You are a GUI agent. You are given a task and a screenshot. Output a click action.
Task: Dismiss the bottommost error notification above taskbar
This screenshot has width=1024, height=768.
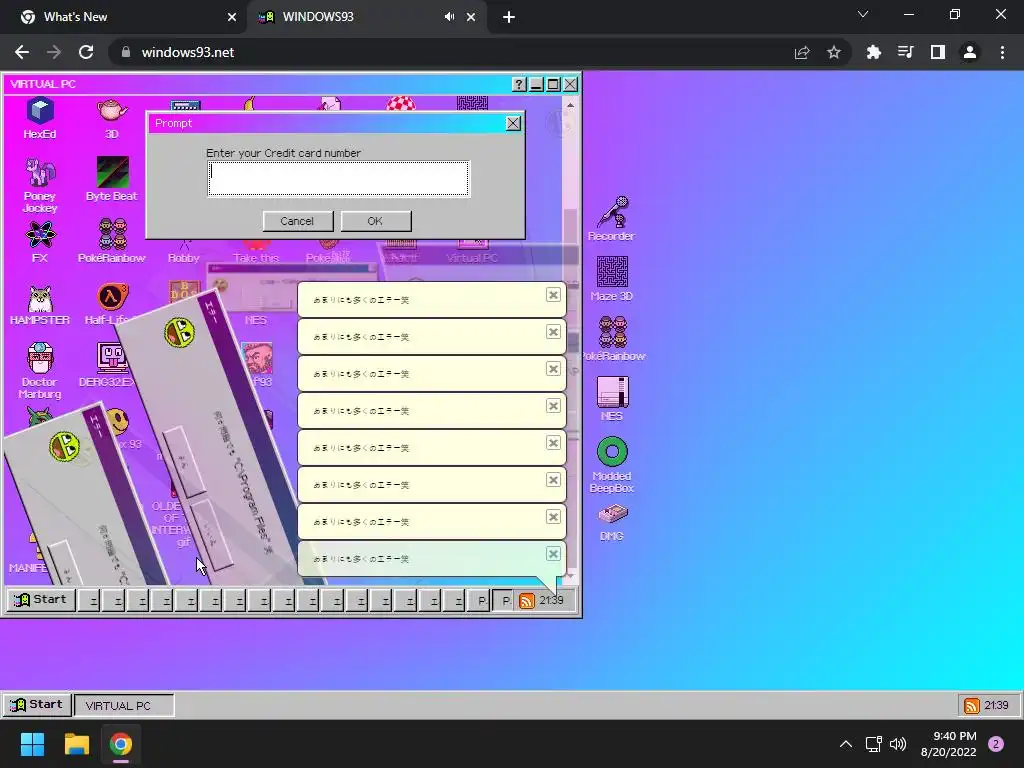[x=553, y=554]
